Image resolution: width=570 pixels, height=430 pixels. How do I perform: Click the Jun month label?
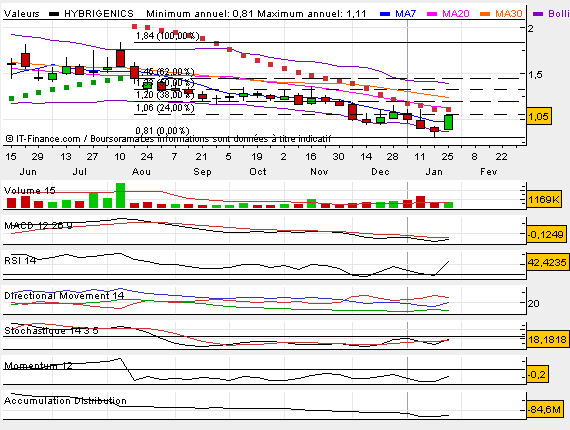tap(28, 172)
